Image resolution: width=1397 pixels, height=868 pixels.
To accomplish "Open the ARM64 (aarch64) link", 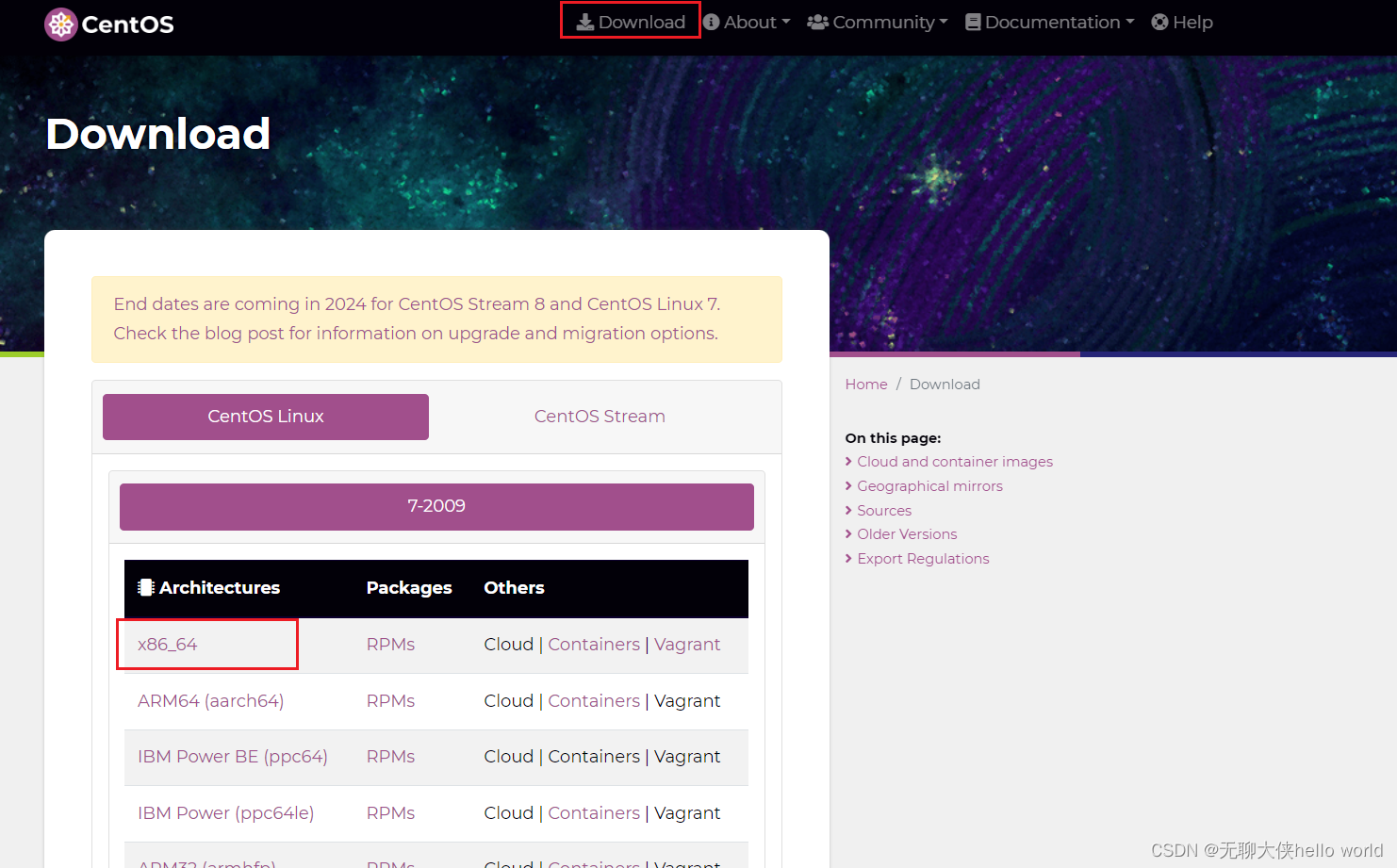I will tap(211, 701).
